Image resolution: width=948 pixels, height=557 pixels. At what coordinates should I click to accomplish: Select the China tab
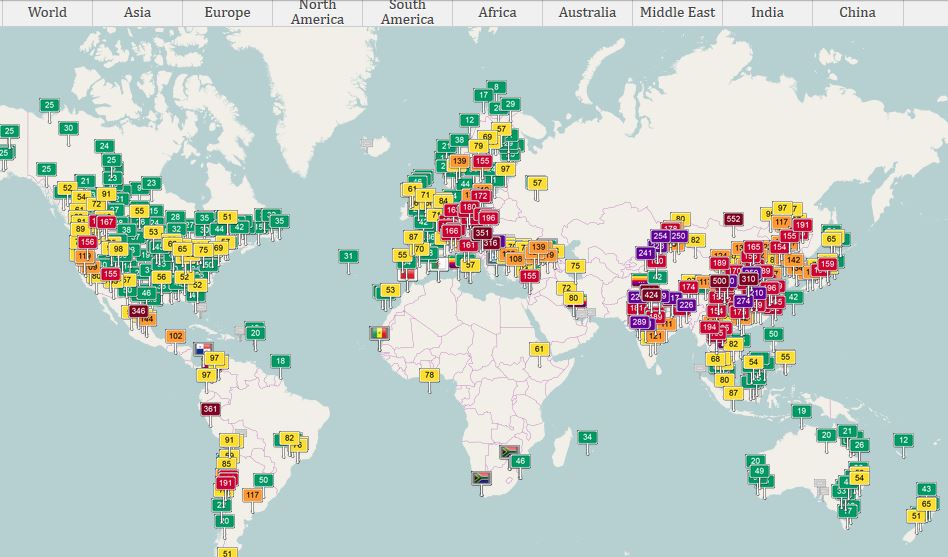(x=857, y=13)
